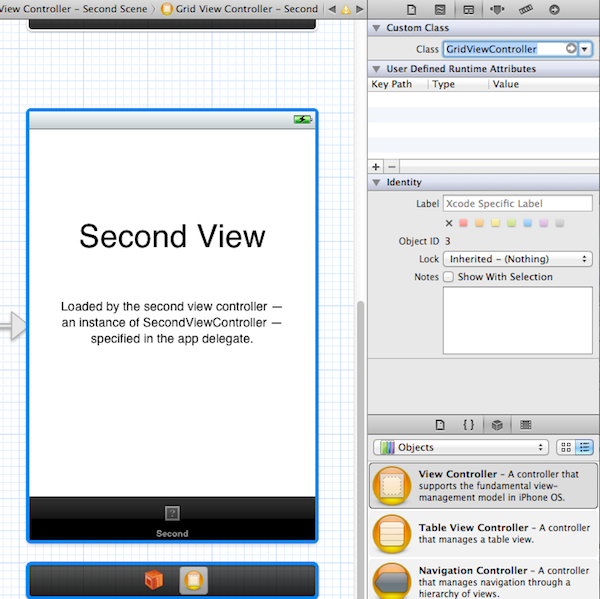600x599 pixels.
Task: Choose the green label color
Action: click(x=512, y=223)
